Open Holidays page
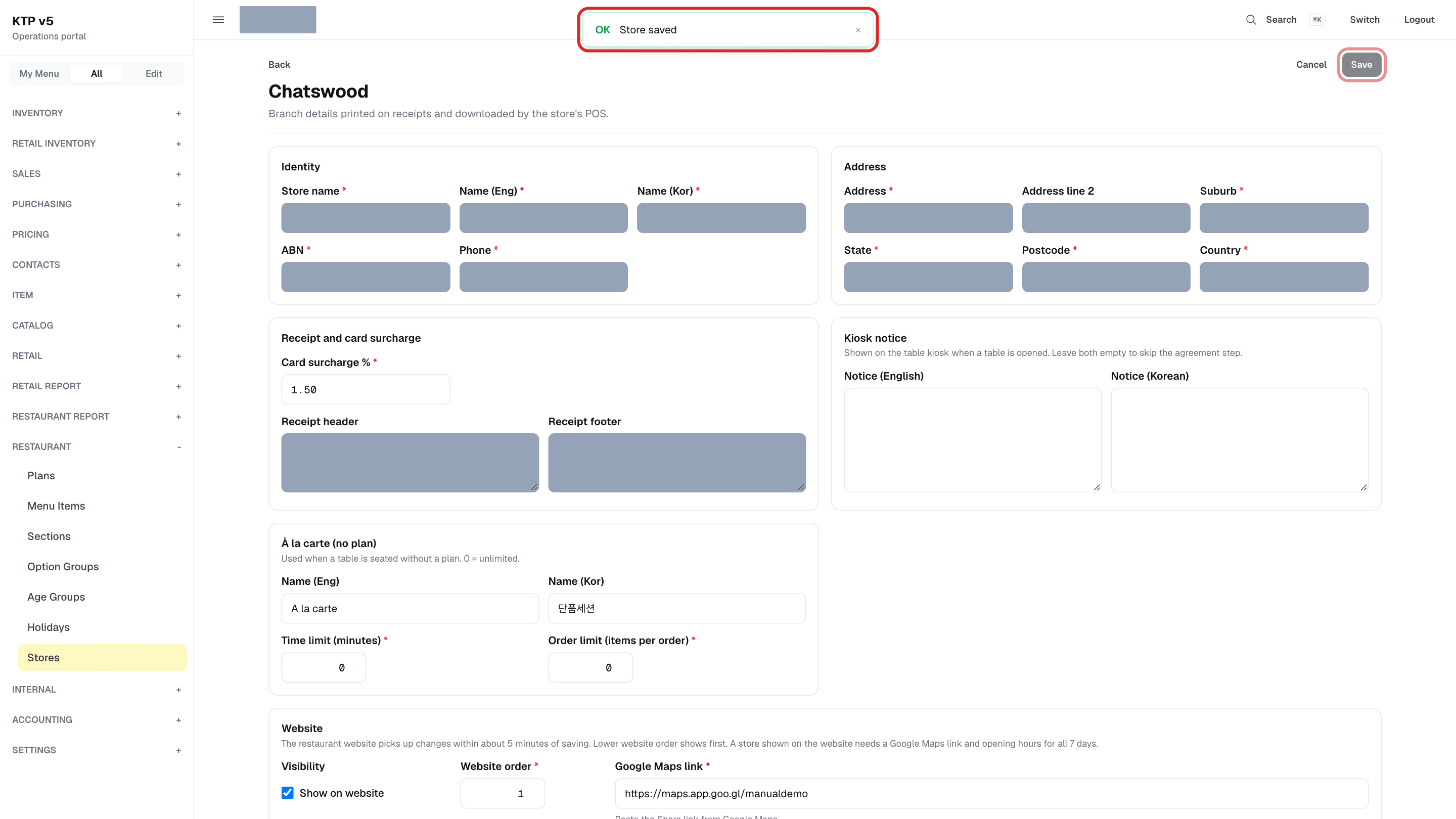 [x=102, y=627]
